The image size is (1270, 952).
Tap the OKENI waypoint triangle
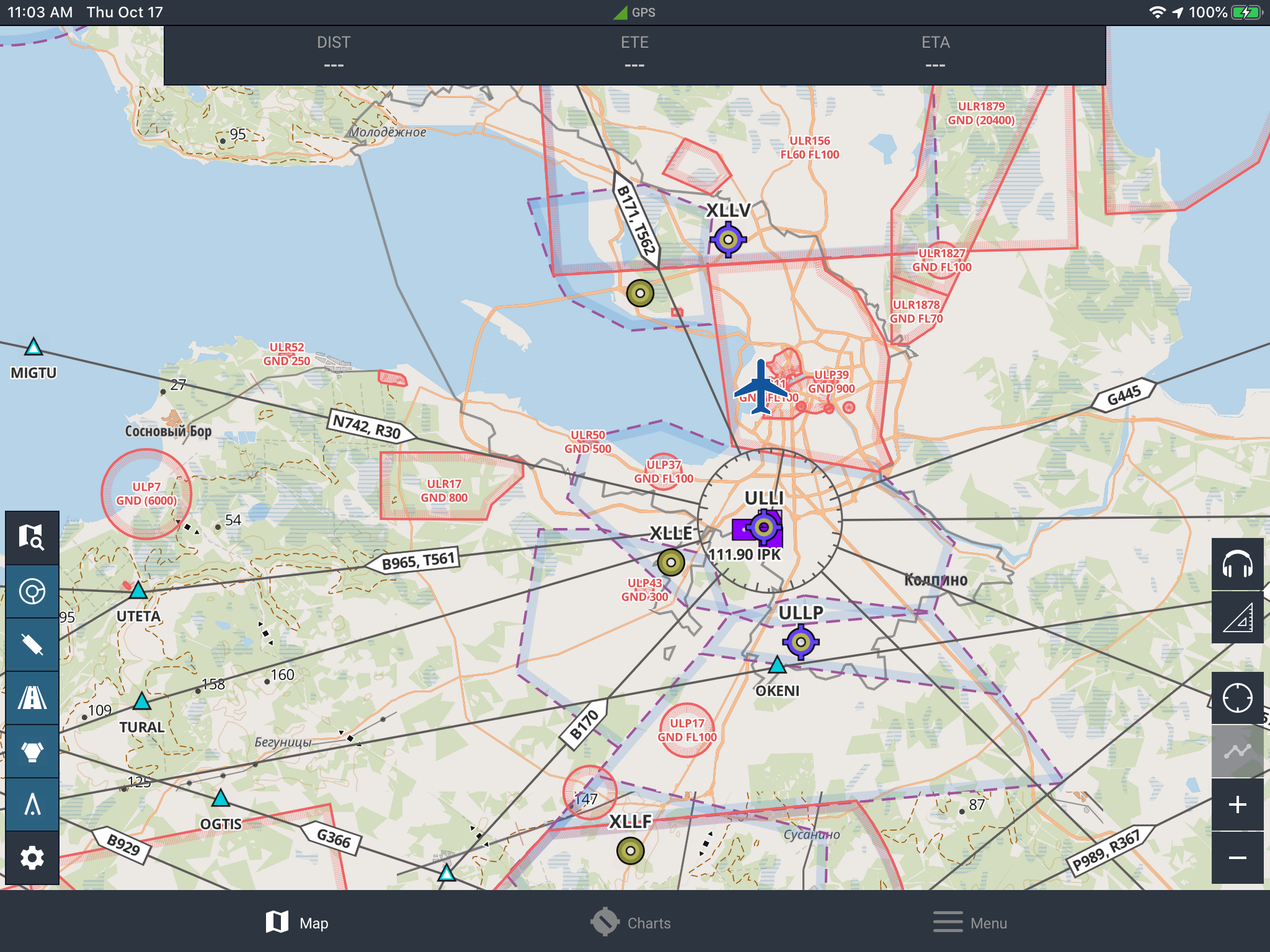[x=777, y=666]
